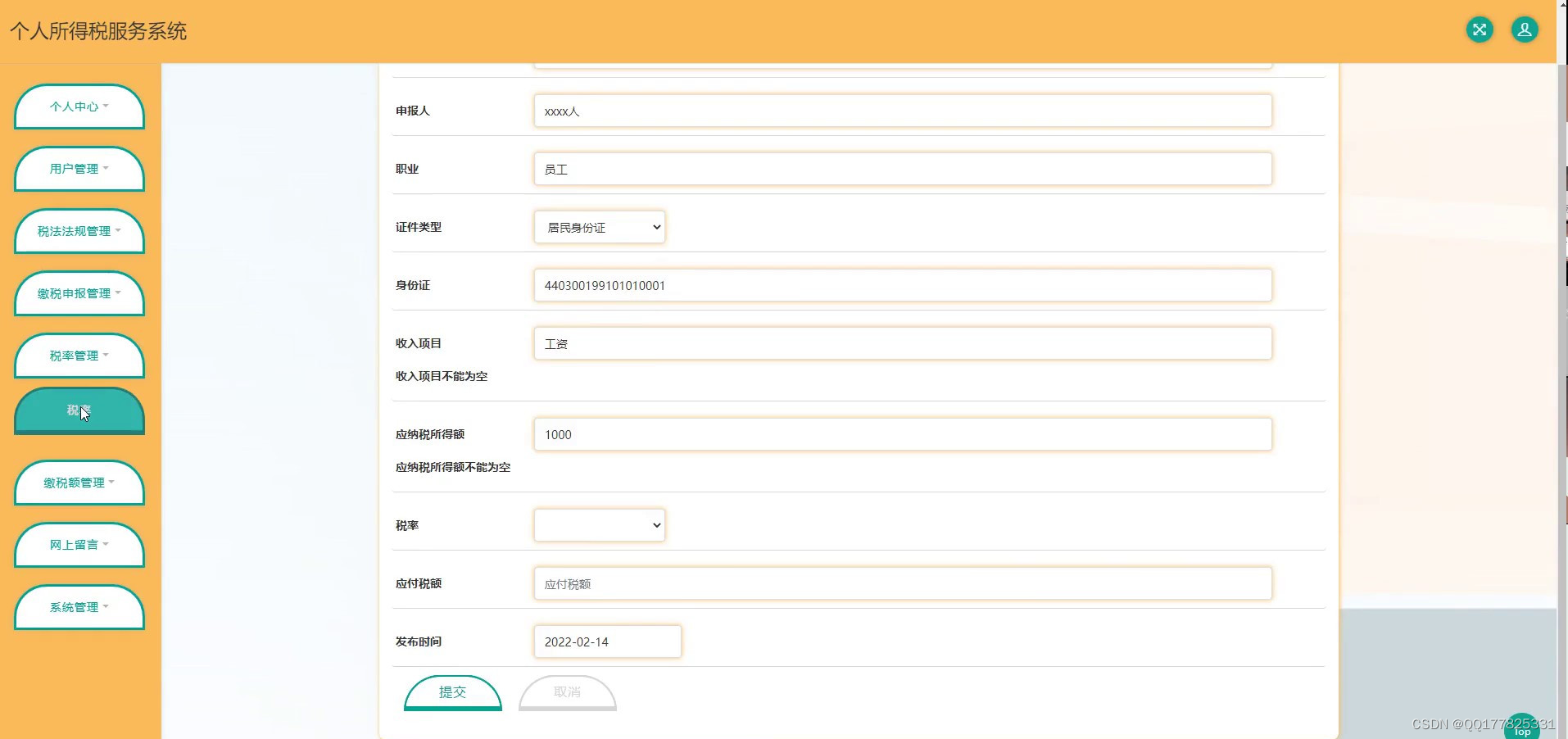The height and width of the screenshot is (739, 1568).
Task: Open the 发布时间 date field 2022-02-14
Action: click(x=607, y=642)
